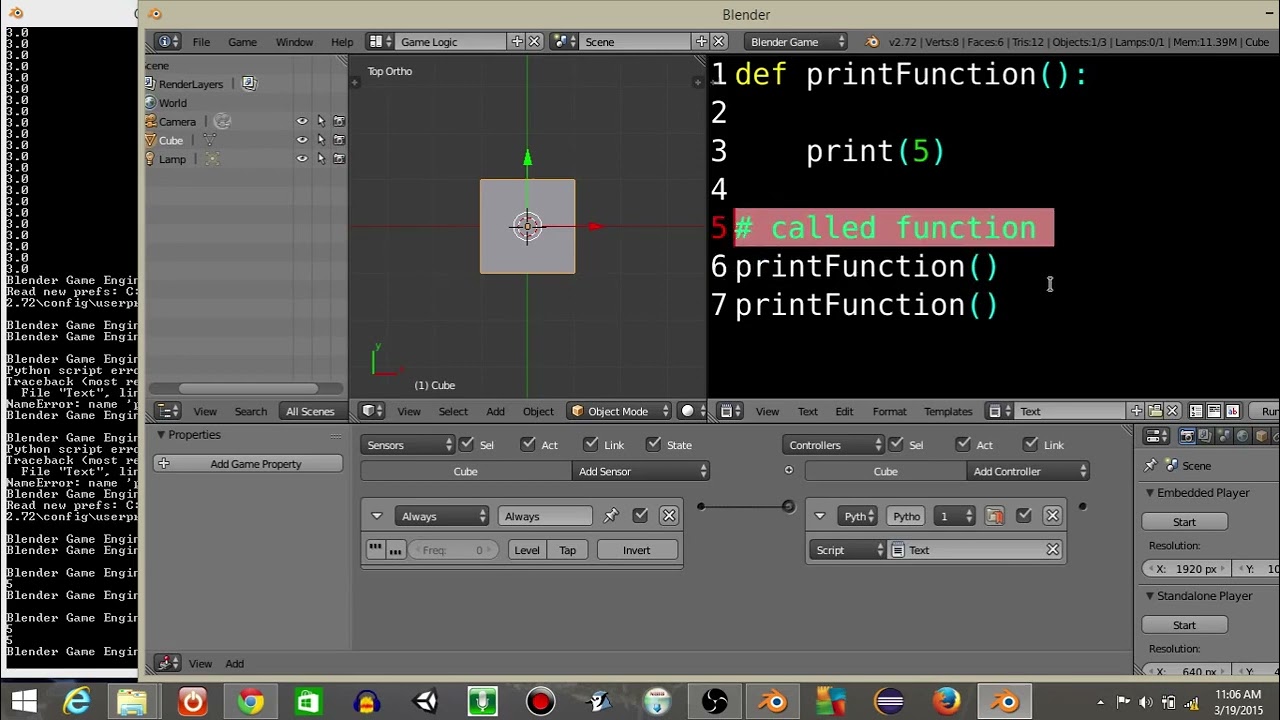Open the Format menu in text editor

click(x=889, y=411)
